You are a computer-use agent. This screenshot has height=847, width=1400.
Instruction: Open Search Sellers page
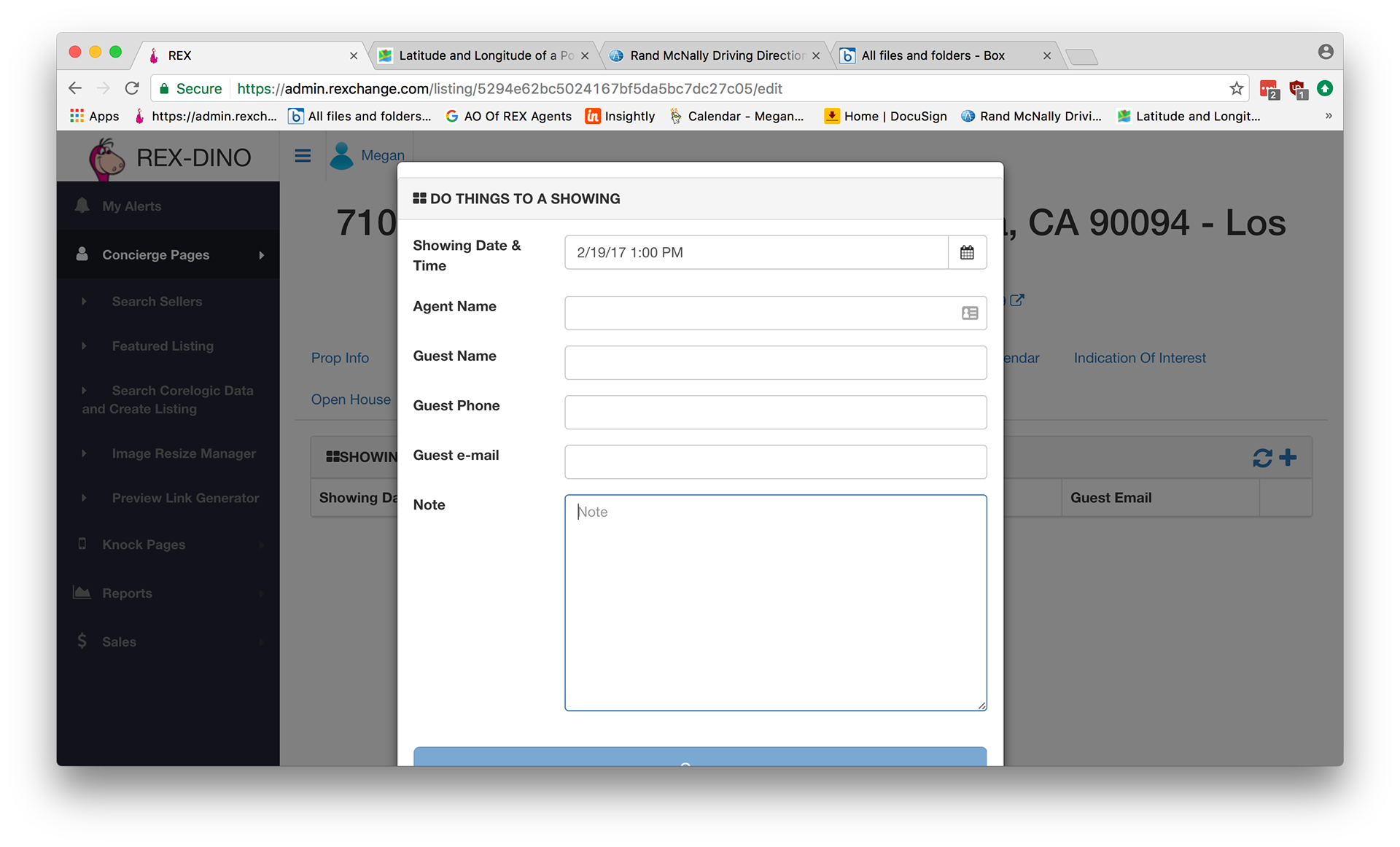tap(157, 301)
